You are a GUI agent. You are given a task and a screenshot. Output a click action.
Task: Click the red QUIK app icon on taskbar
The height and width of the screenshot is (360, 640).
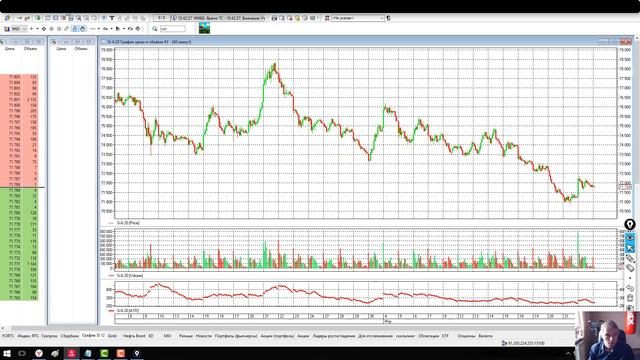pos(72,353)
